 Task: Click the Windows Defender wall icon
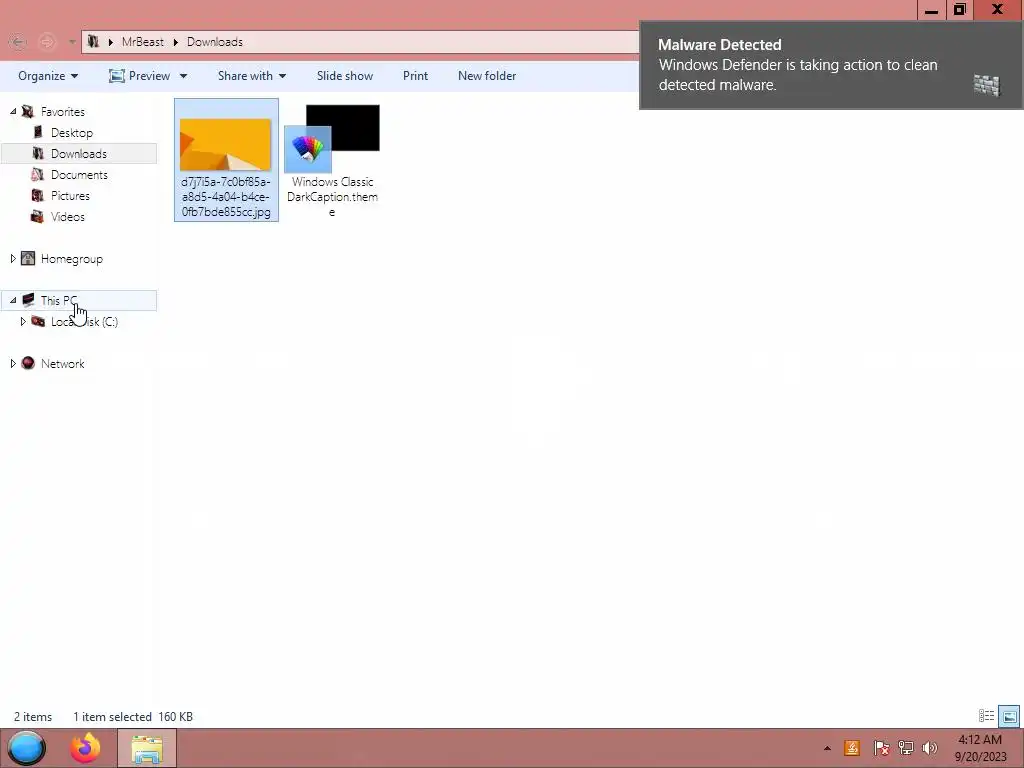click(x=987, y=85)
